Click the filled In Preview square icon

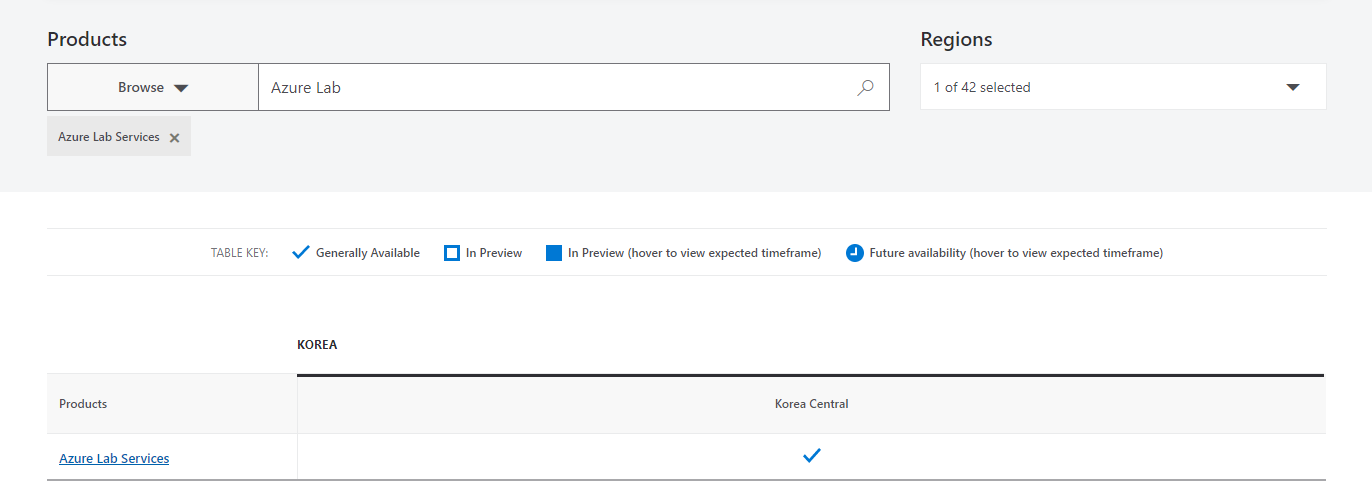click(x=554, y=253)
